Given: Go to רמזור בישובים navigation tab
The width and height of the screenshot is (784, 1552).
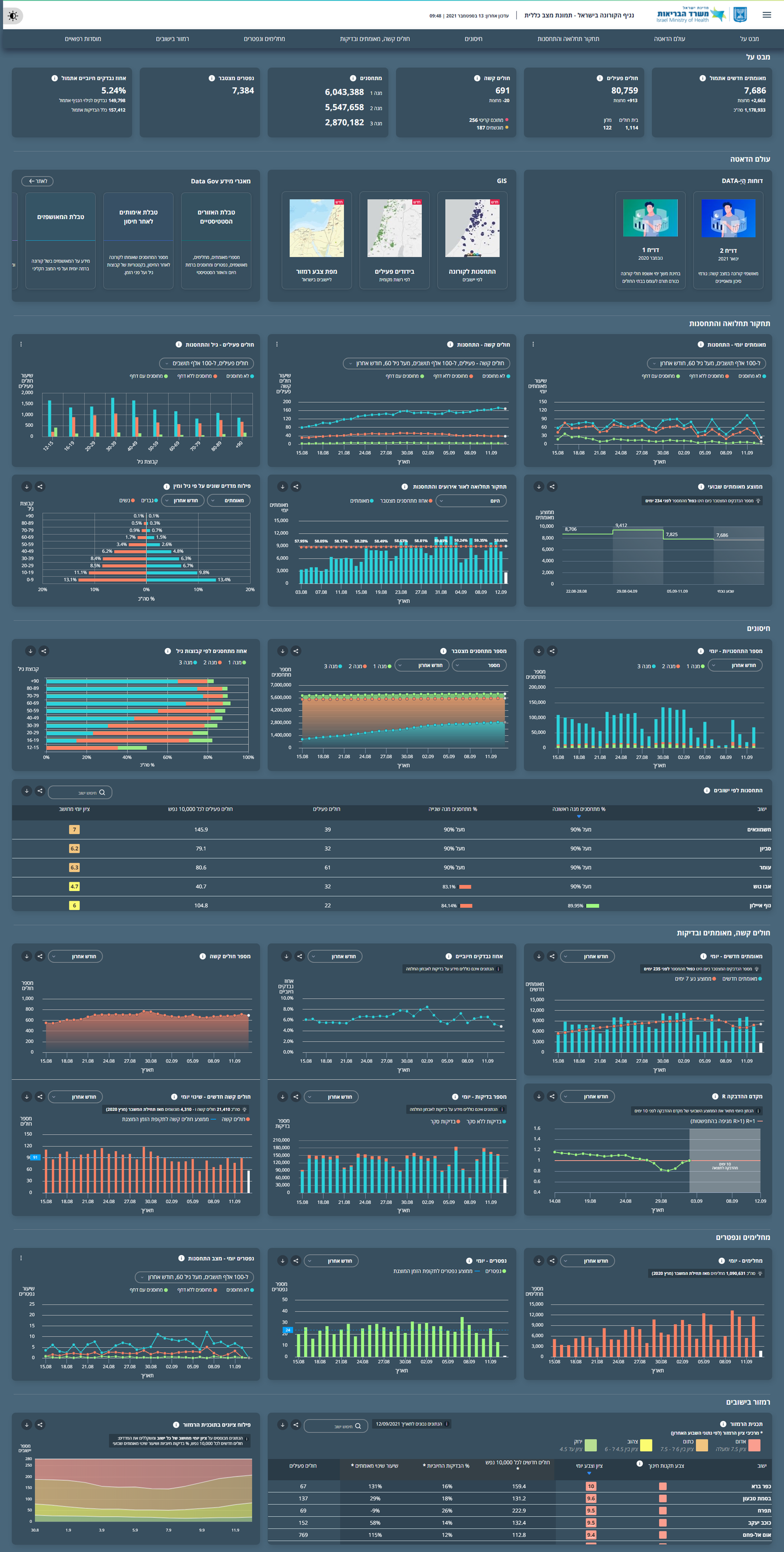Looking at the screenshot, I should pos(172,39).
